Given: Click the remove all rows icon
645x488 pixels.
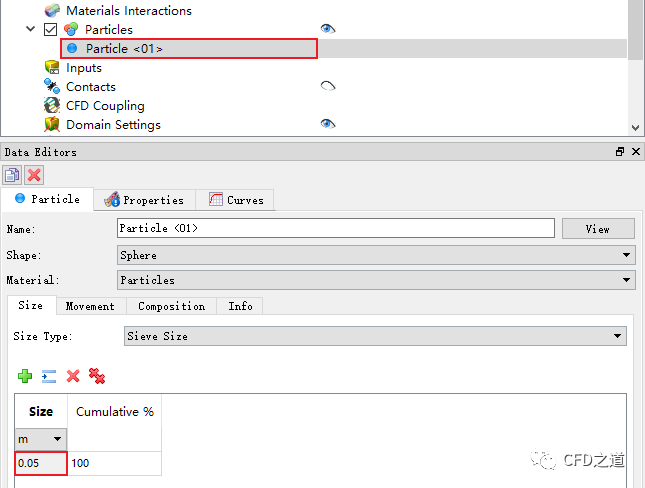Looking at the screenshot, I should [x=97, y=376].
